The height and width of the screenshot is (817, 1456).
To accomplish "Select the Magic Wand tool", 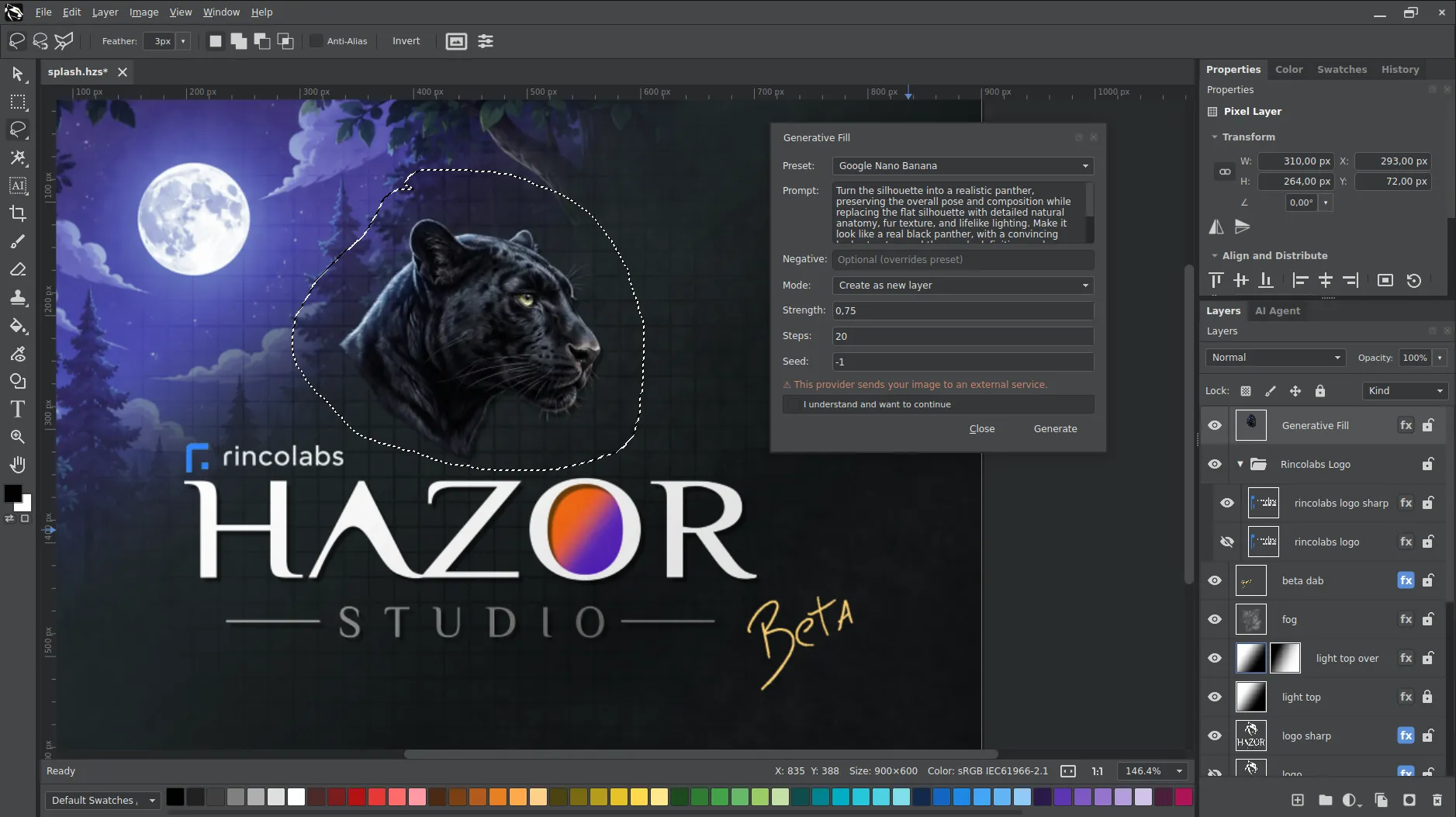I will point(17,158).
